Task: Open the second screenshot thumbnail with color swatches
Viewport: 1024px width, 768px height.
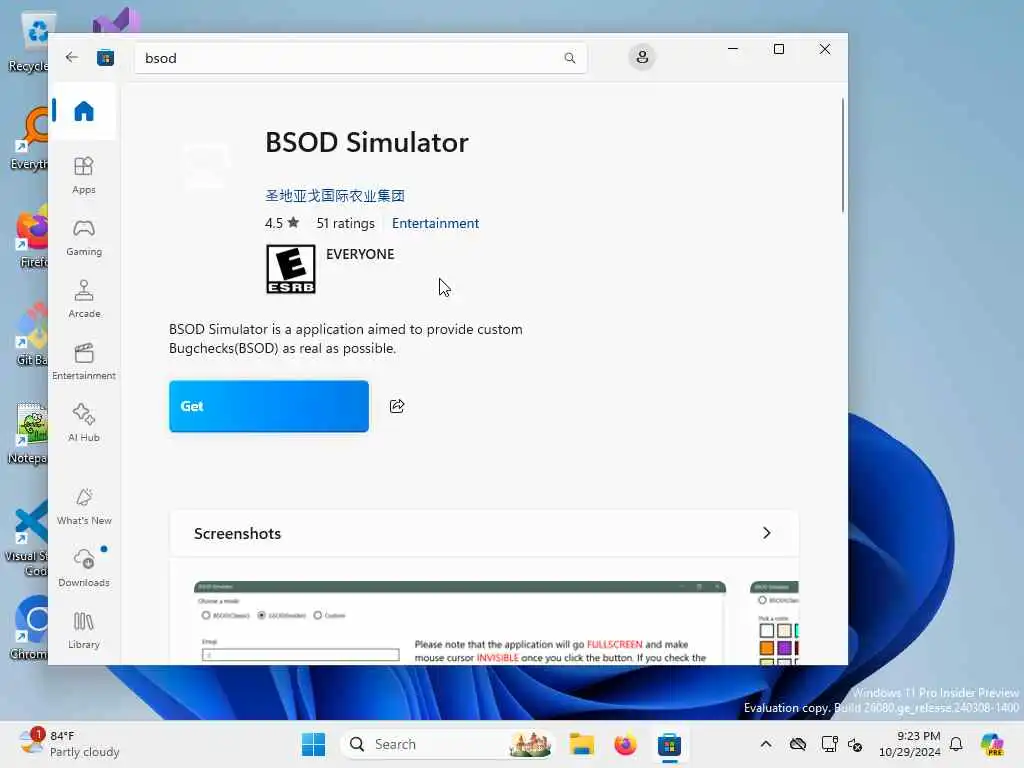Action: (x=775, y=622)
